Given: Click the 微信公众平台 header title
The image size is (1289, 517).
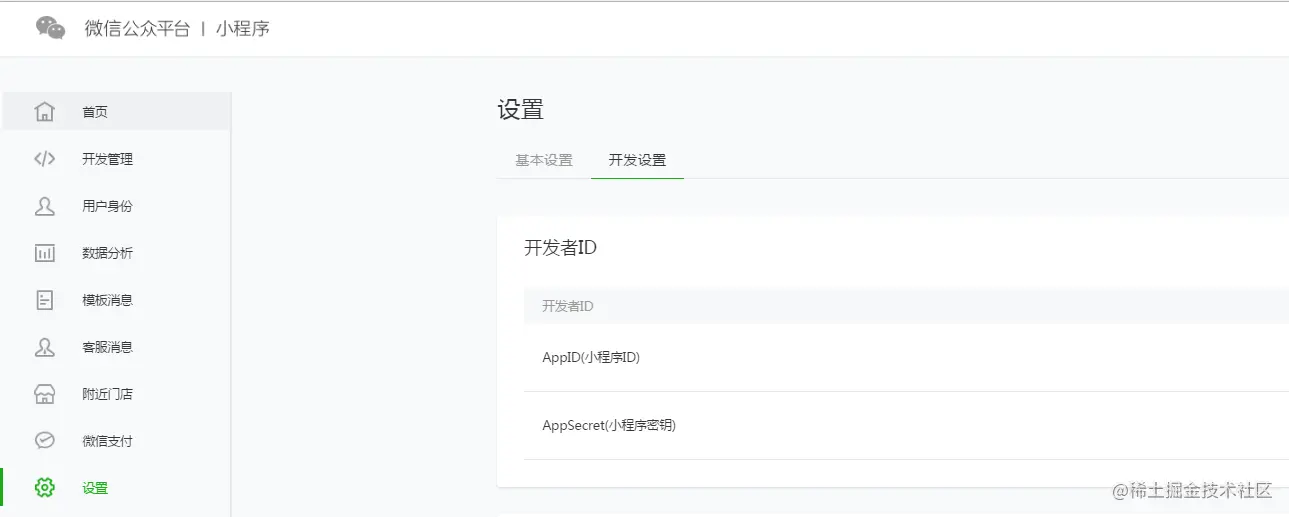Looking at the screenshot, I should [x=137, y=28].
